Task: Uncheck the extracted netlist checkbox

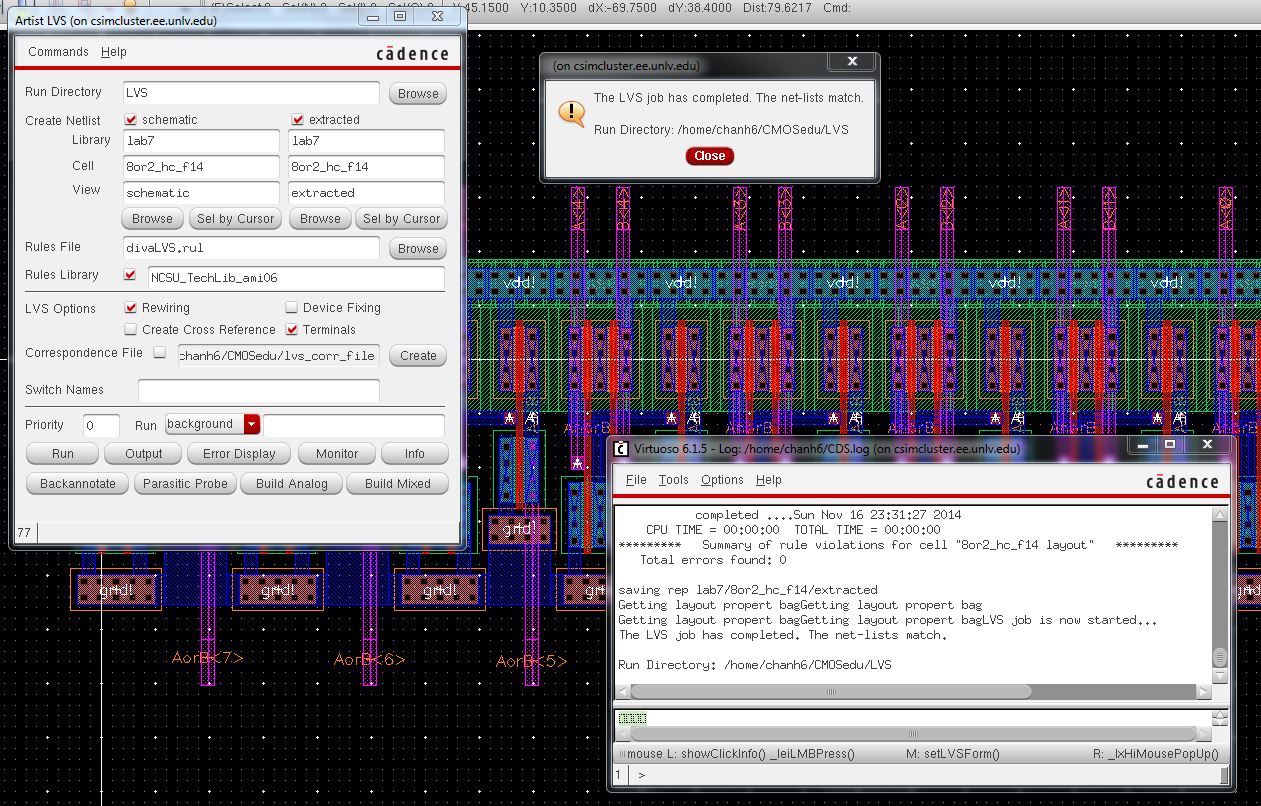Action: coord(297,120)
